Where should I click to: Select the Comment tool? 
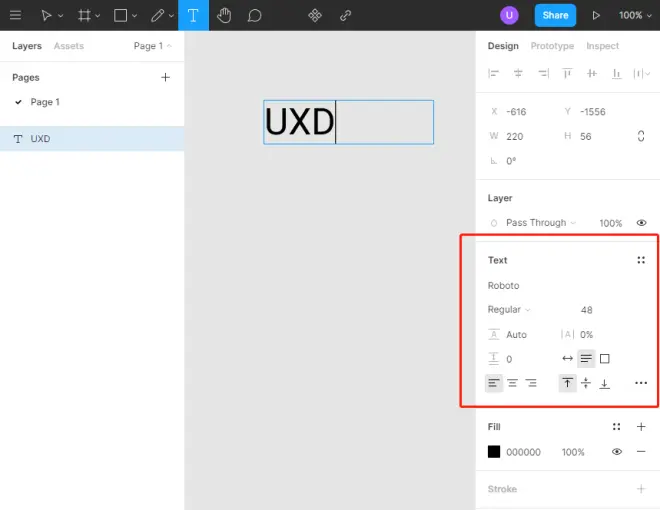point(254,16)
